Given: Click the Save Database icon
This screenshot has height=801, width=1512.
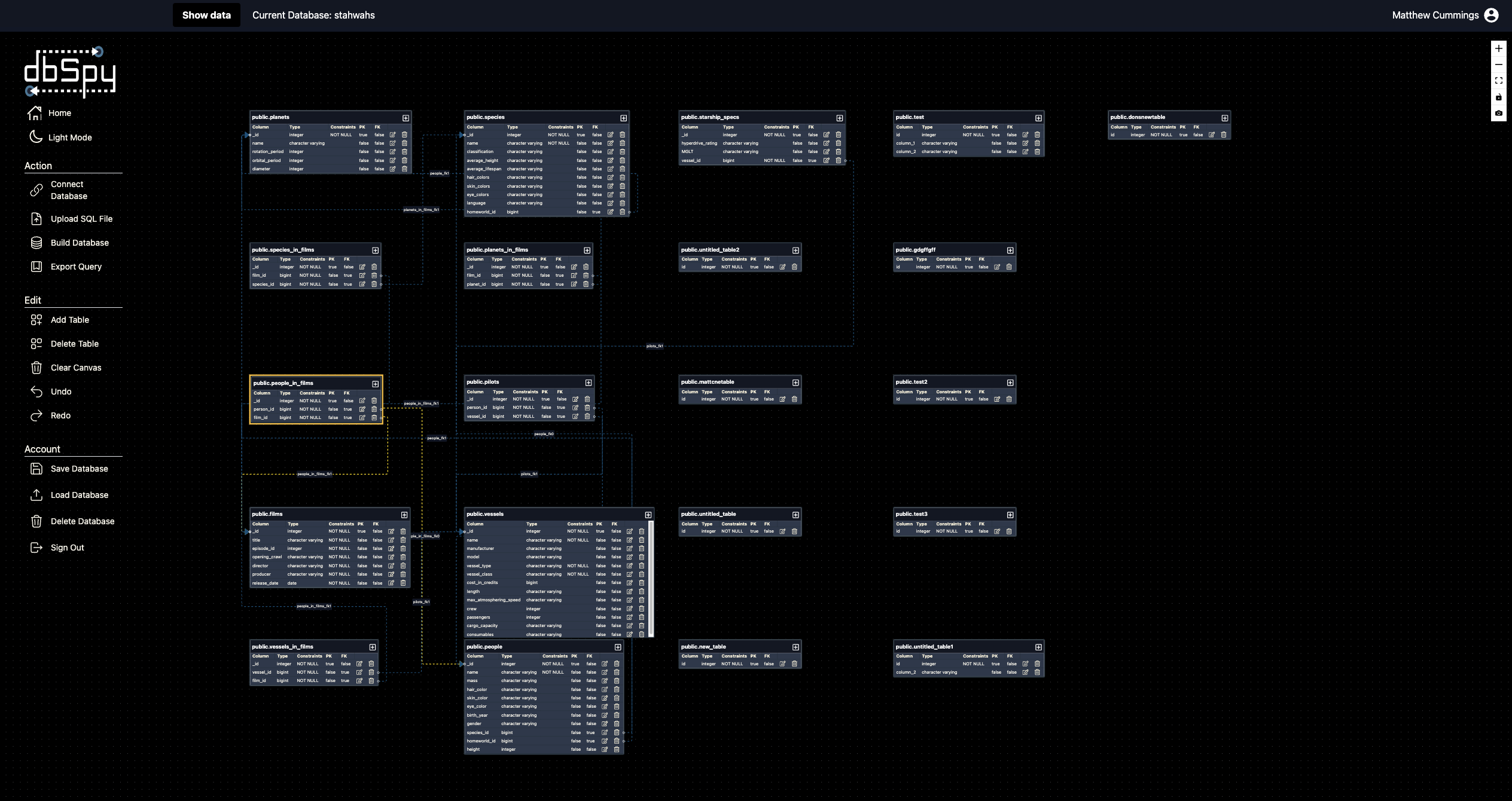Looking at the screenshot, I should pyautogui.click(x=36, y=469).
